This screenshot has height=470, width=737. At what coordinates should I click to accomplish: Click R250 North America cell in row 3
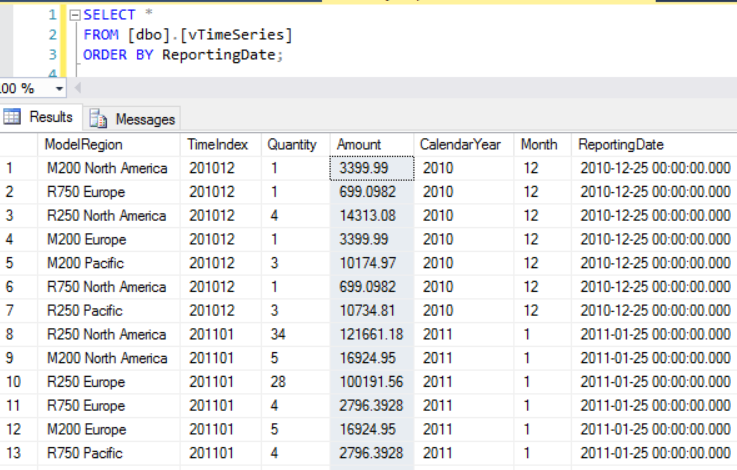tap(109, 216)
